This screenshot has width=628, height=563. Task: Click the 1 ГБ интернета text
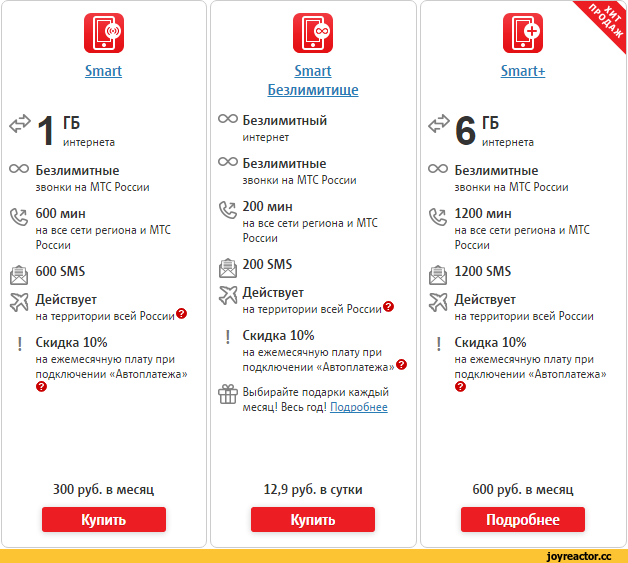point(76,131)
